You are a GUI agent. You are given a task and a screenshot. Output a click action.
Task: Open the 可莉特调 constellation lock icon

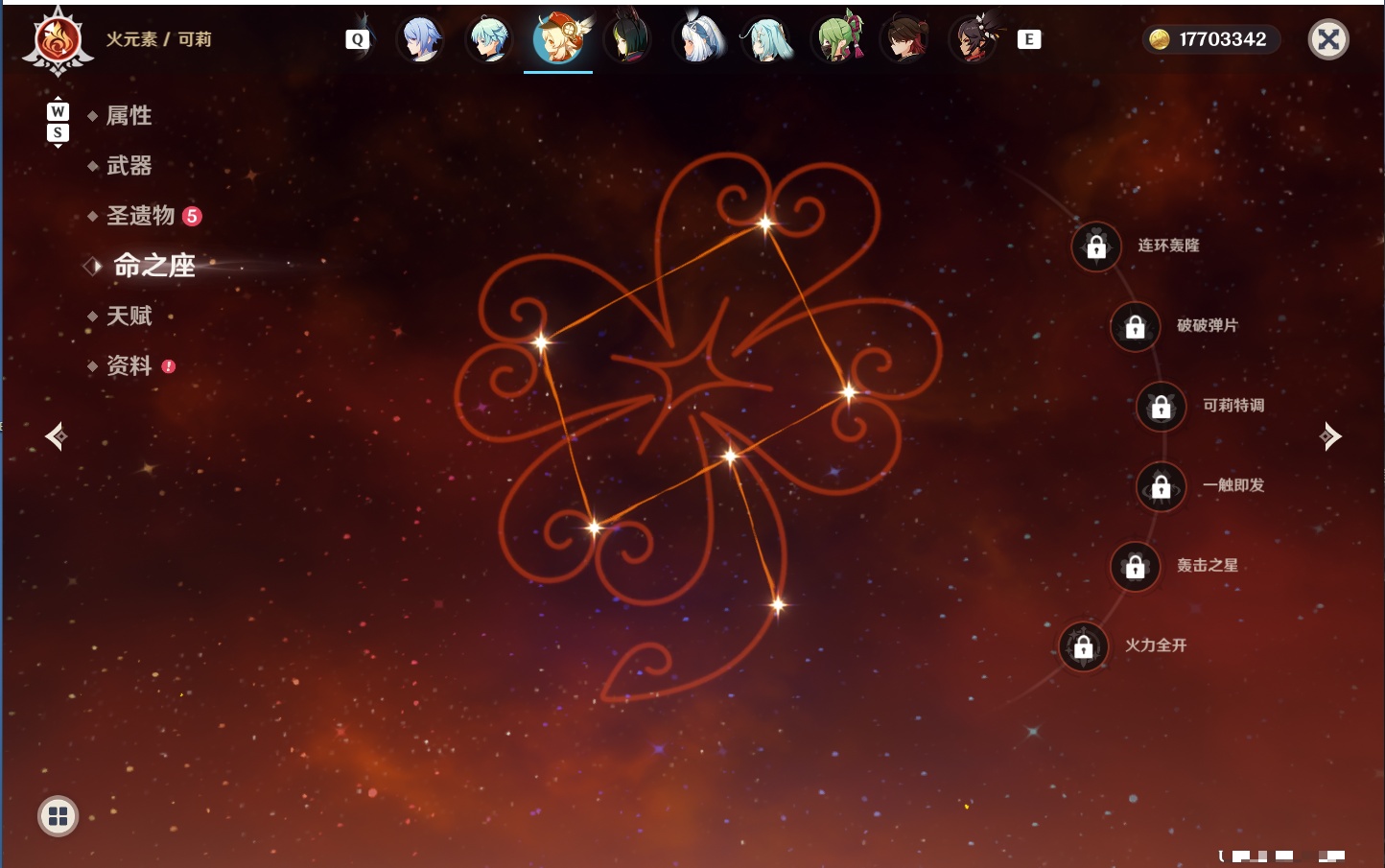pyautogui.click(x=1162, y=406)
